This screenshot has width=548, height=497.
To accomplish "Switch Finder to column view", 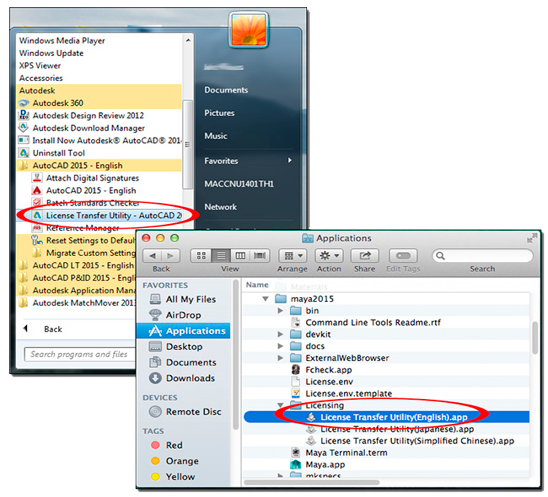I will (x=240, y=256).
